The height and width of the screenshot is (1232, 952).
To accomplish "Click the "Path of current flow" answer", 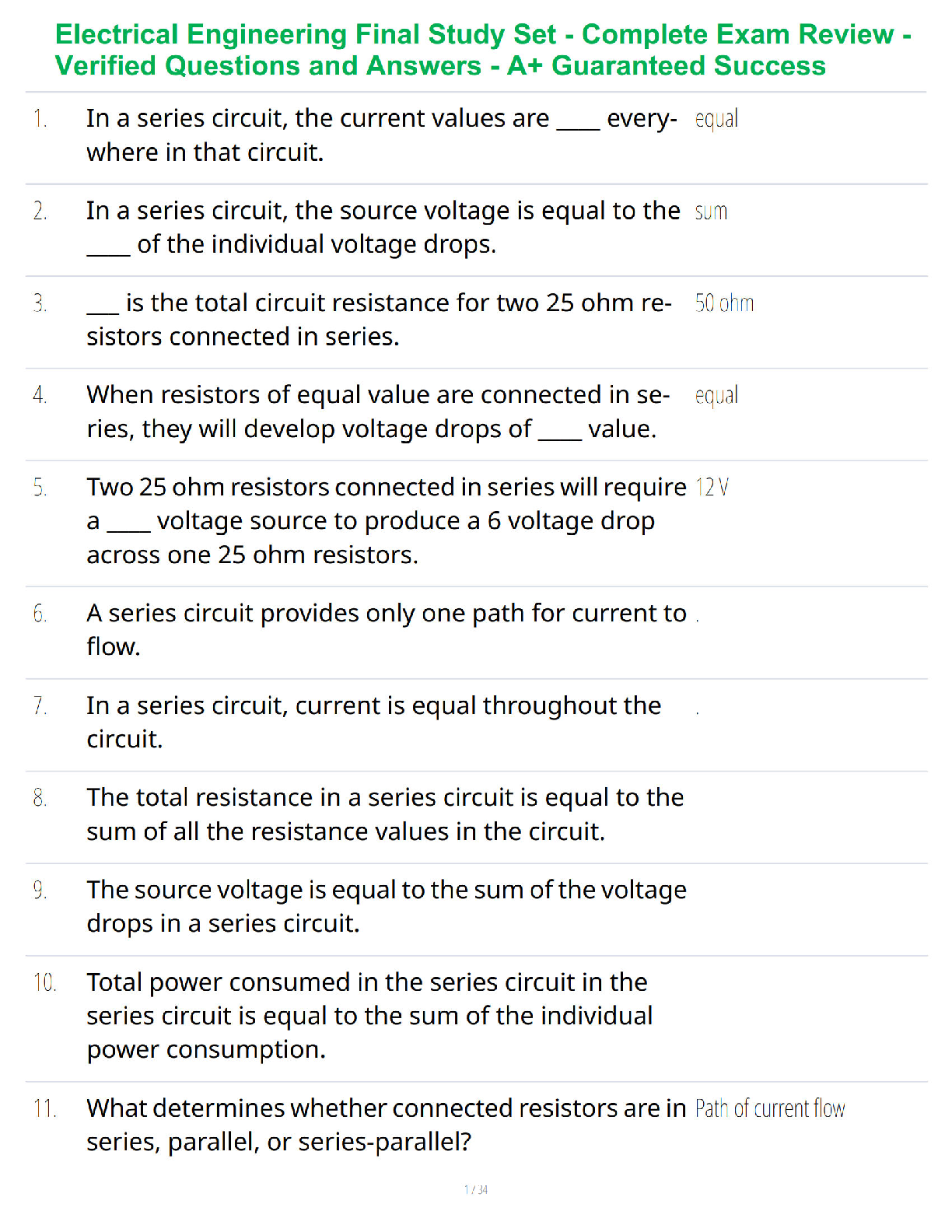I will 770,1109.
